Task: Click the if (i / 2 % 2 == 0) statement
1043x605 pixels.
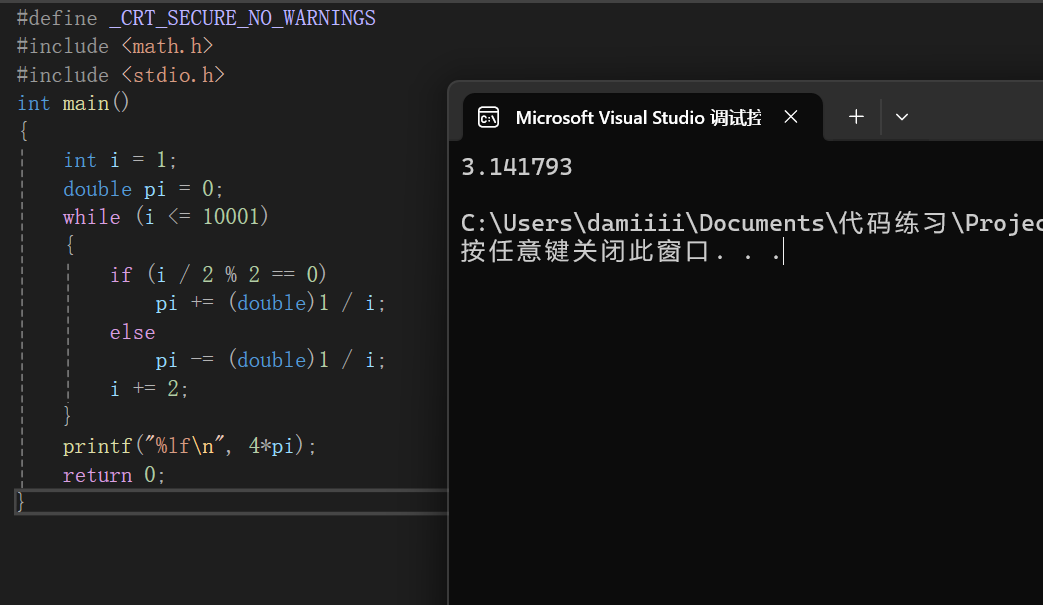Action: coord(218,274)
